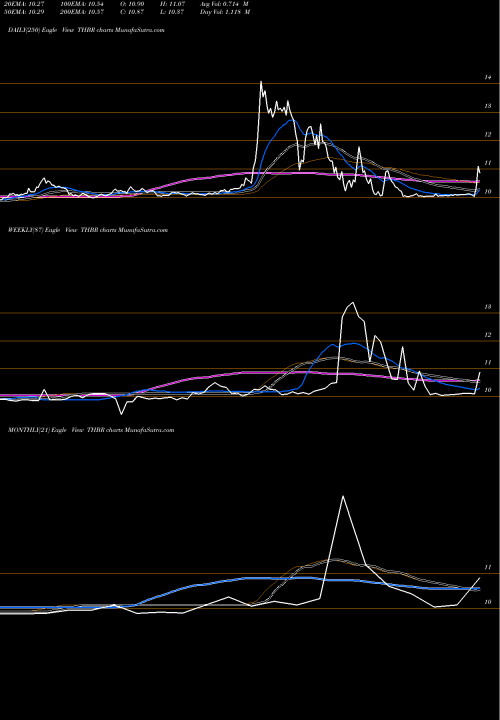Viewport: 500px width, 720px height.
Task: Click the 10 price label on daily chart
Action: point(488,191)
